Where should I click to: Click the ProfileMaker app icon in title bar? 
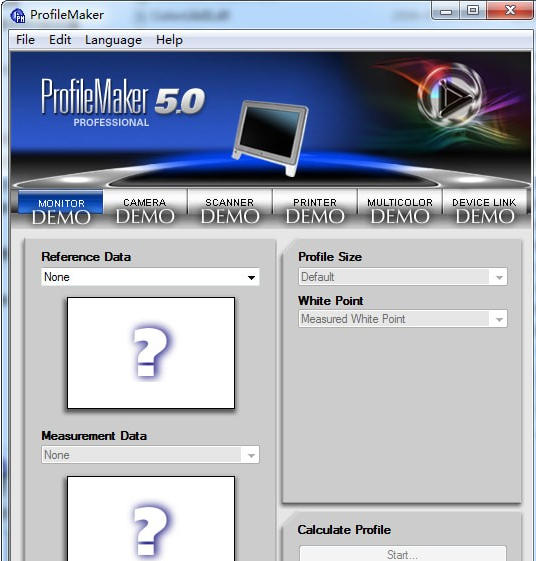(18, 15)
